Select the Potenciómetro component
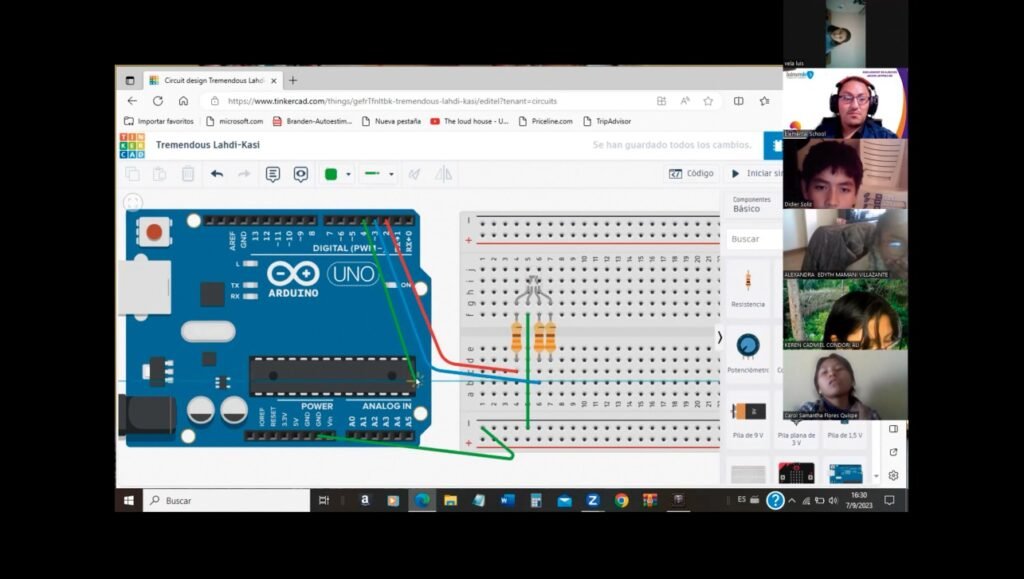The height and width of the screenshot is (579, 1024). pyautogui.click(x=748, y=352)
